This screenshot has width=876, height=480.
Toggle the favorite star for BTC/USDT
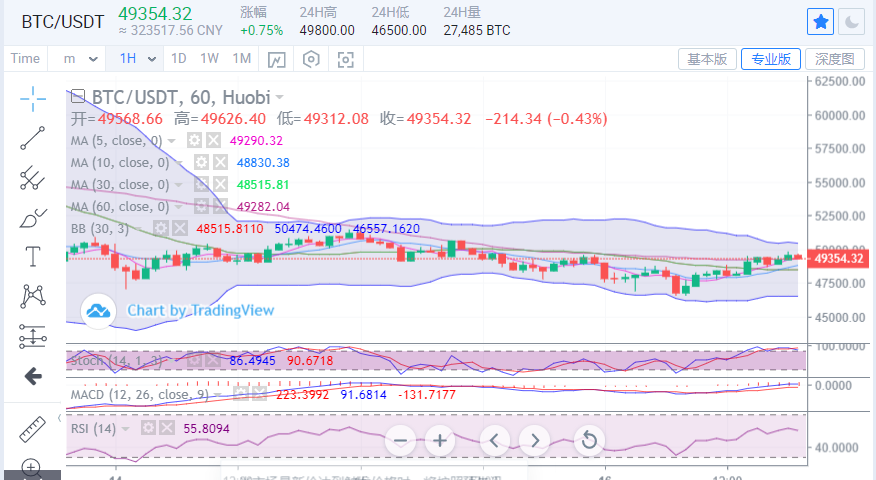point(820,21)
